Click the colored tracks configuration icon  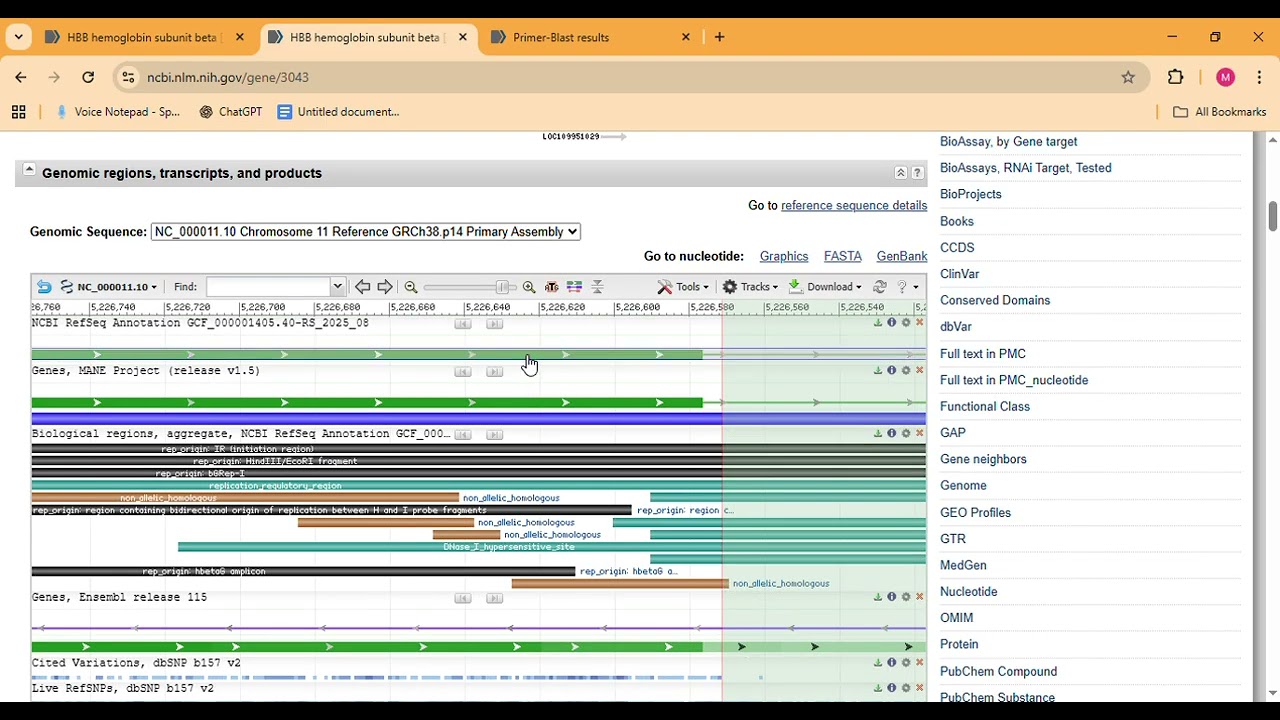[x=574, y=287]
